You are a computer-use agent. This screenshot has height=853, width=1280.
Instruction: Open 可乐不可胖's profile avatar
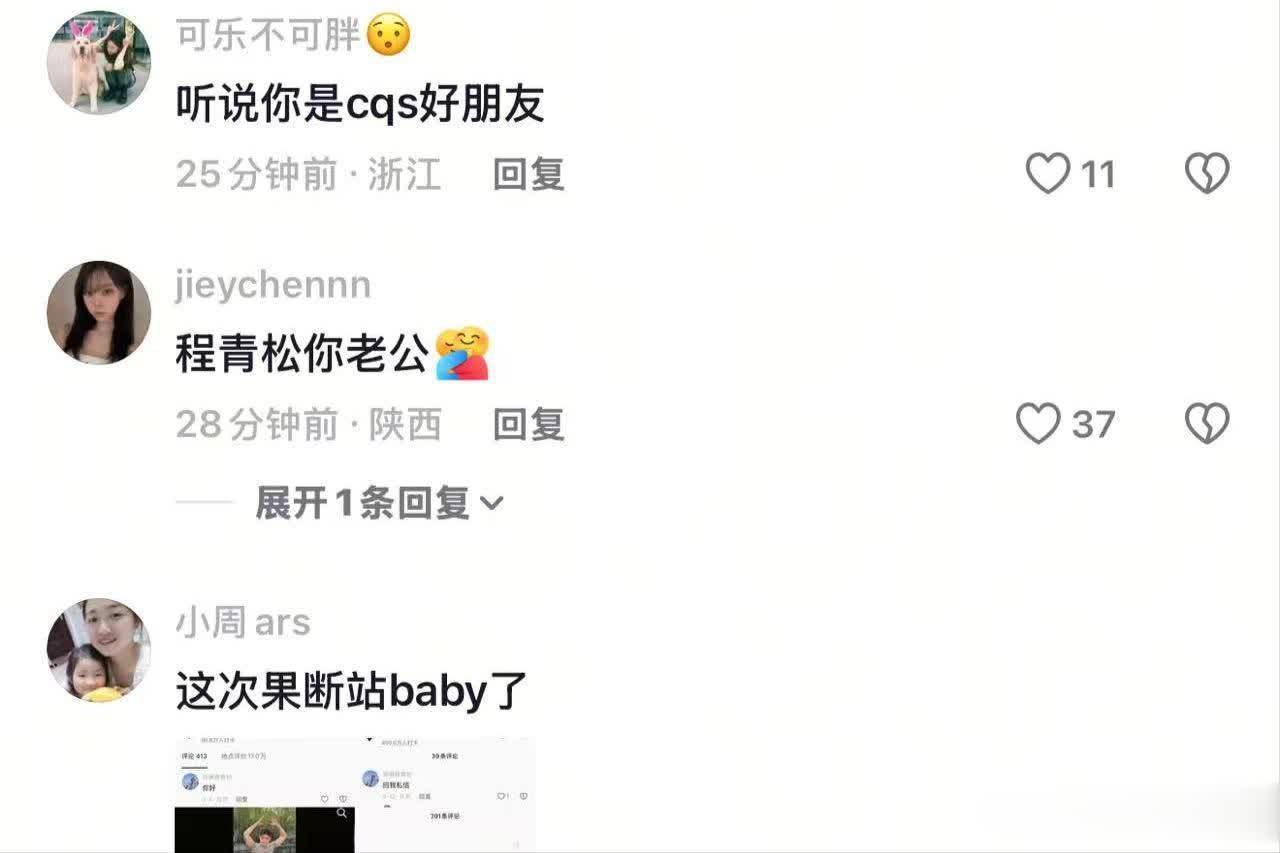coord(99,62)
